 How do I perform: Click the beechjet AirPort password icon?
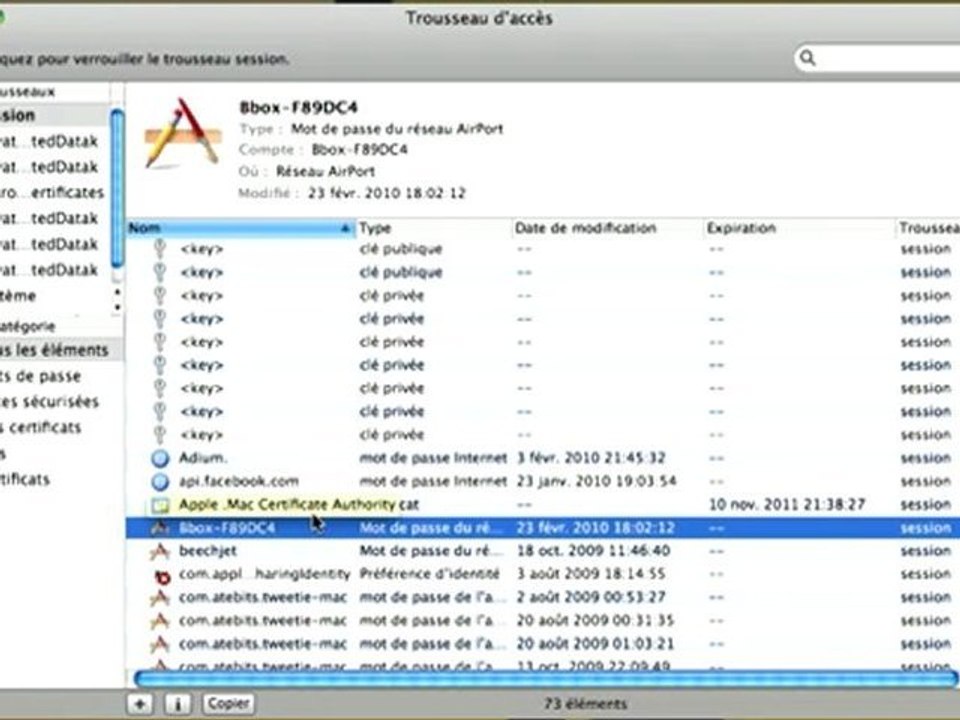tap(160, 551)
